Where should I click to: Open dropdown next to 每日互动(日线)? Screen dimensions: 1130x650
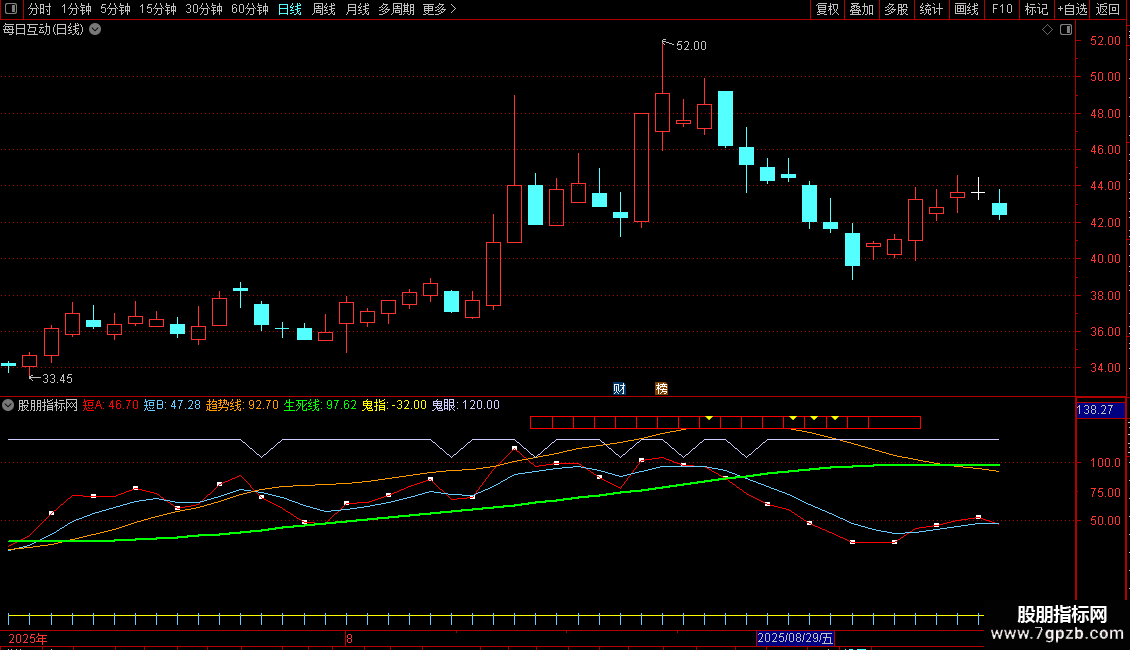[95, 30]
